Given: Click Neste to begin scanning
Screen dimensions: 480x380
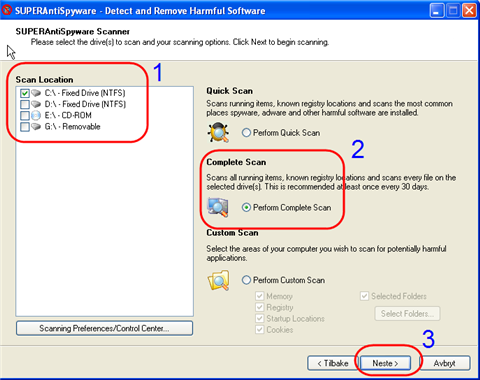Looking at the screenshot, I should pyautogui.click(x=385, y=363).
